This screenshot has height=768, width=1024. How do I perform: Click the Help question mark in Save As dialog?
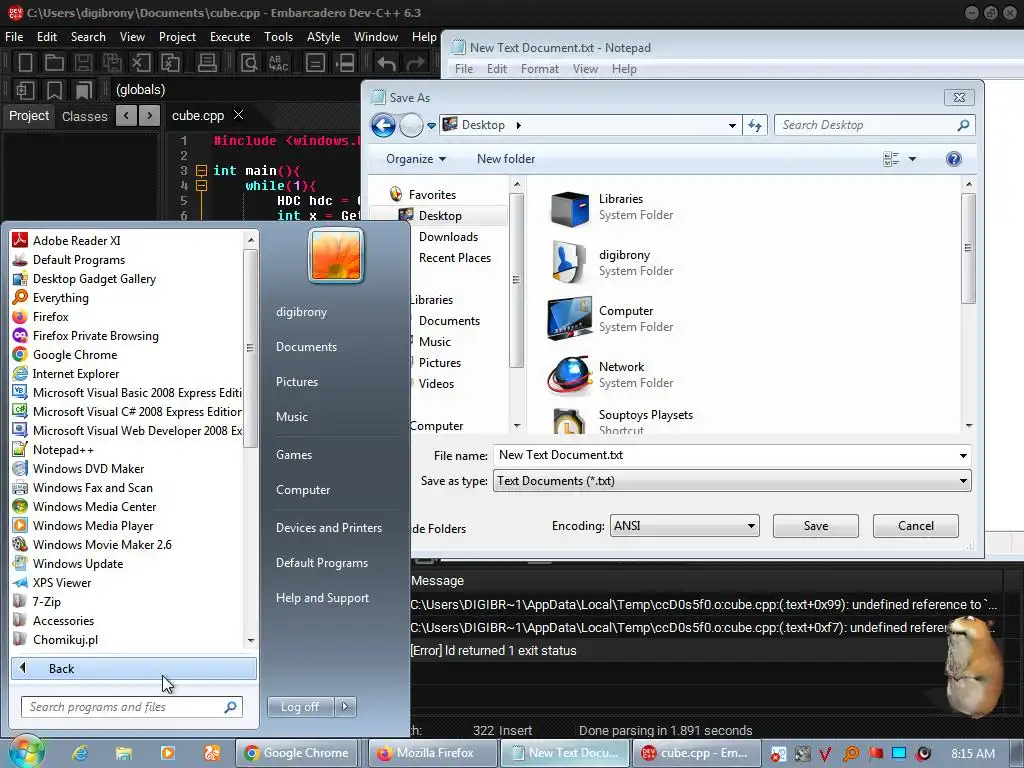[x=953, y=159]
